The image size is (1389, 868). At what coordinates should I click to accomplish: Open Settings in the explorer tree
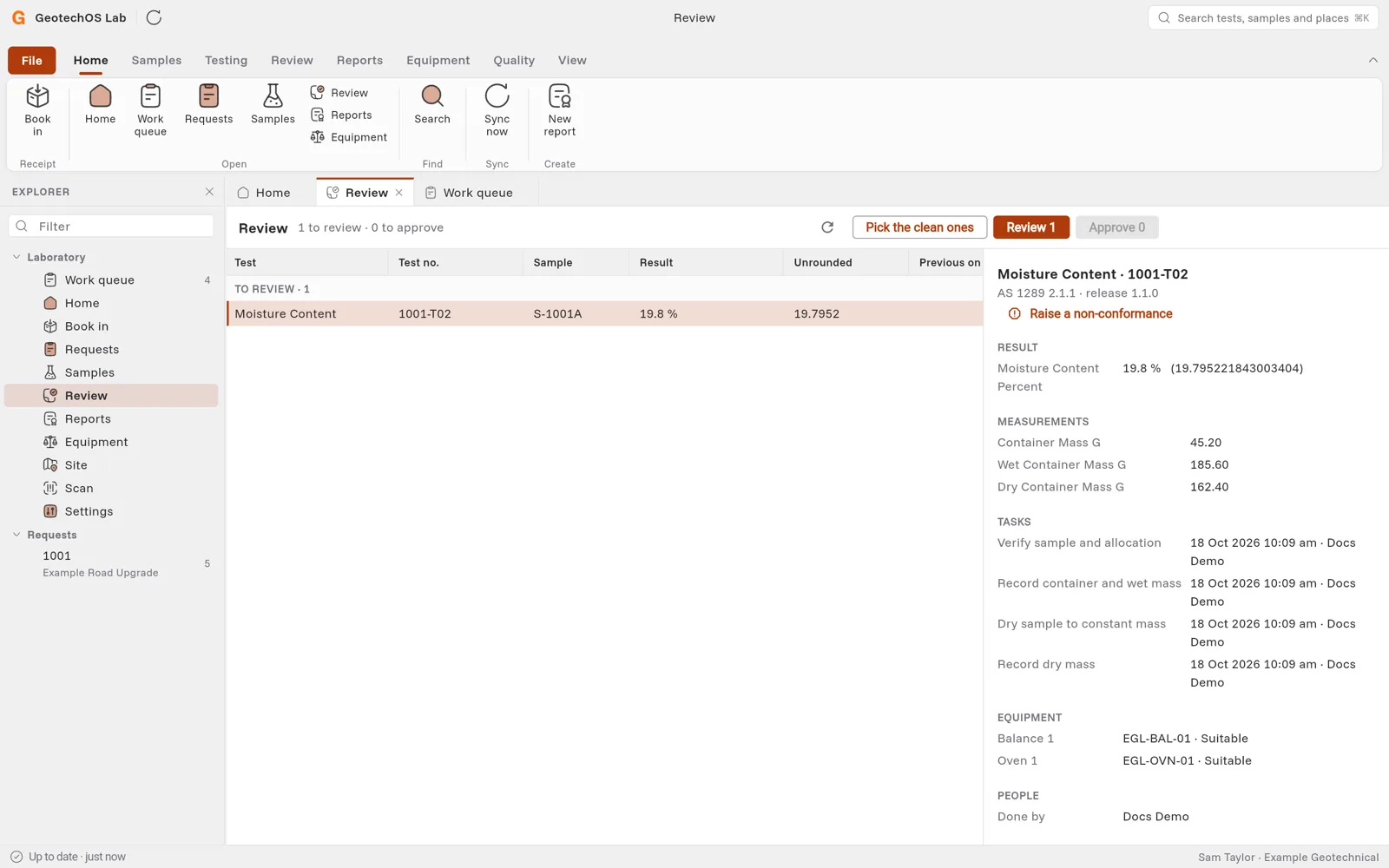(x=111, y=511)
